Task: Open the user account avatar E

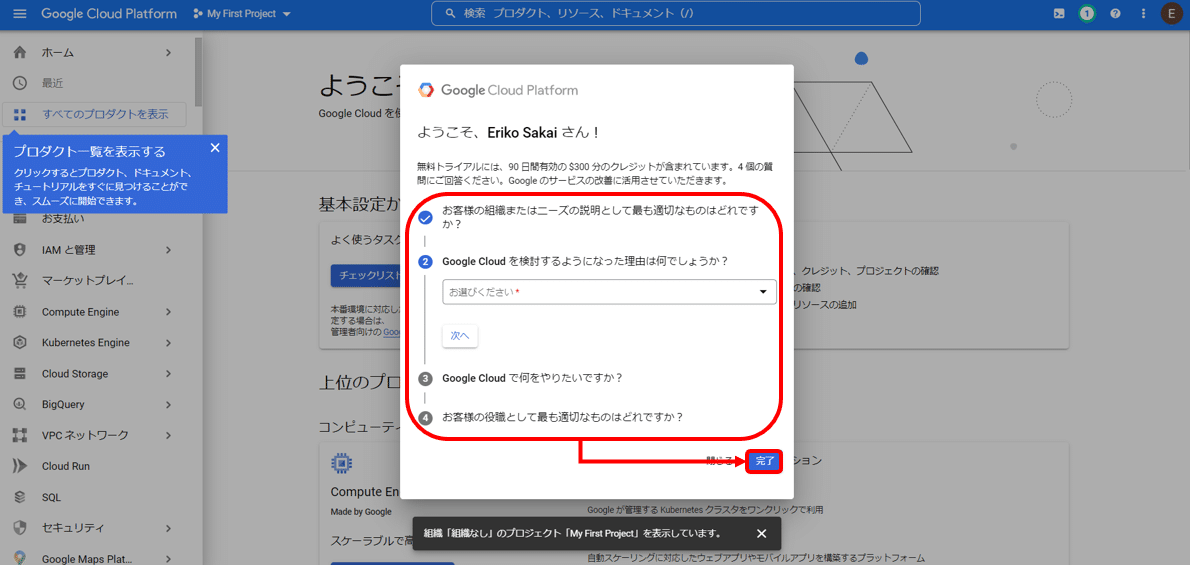Action: pyautogui.click(x=1173, y=14)
